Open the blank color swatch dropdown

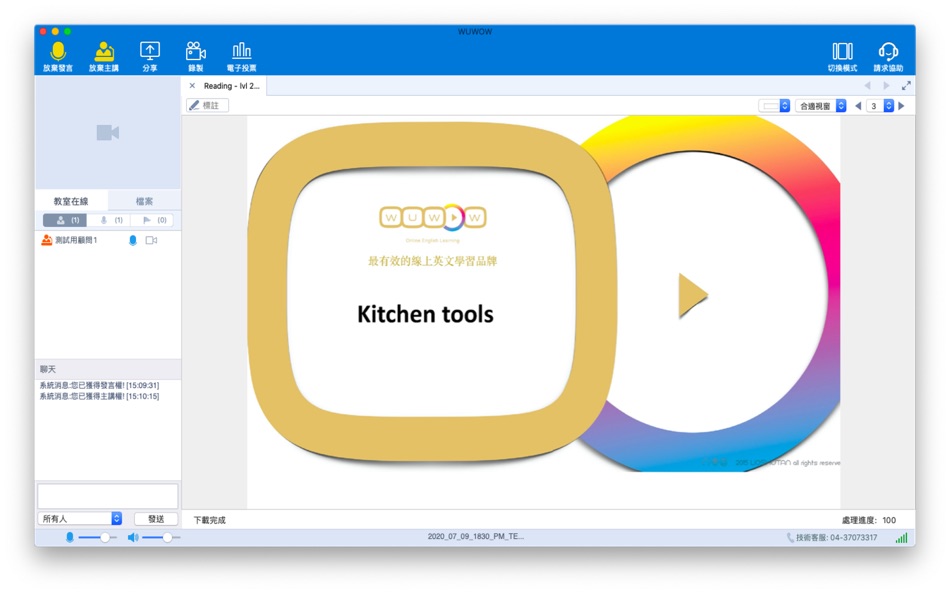(x=774, y=106)
